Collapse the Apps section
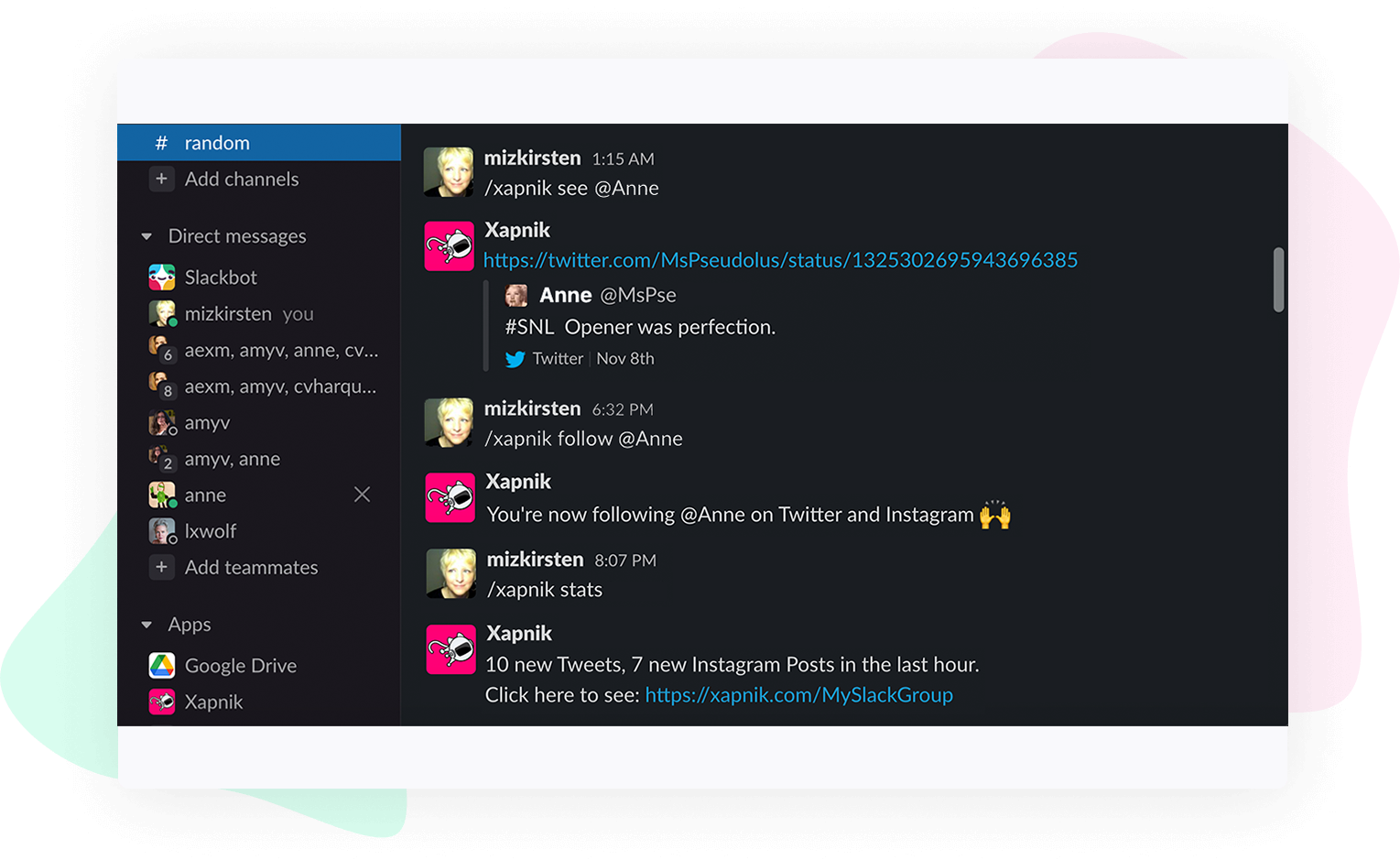This screenshot has height=860, width=1400. coord(147,625)
